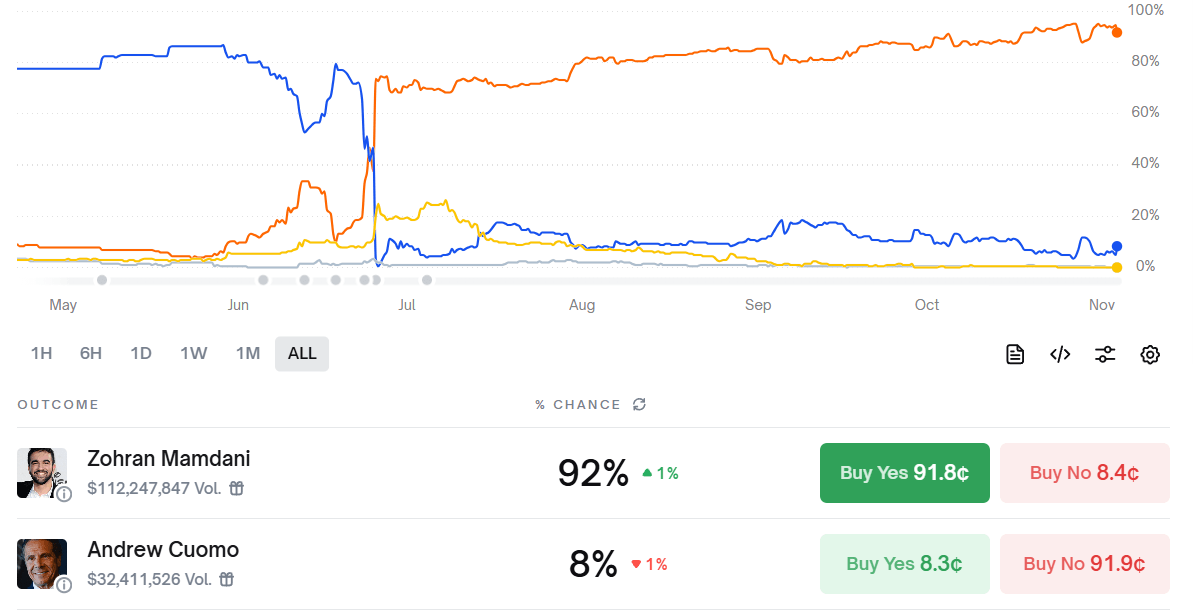Open the embed code view
The width and height of the screenshot is (1193, 616).
(1060, 354)
